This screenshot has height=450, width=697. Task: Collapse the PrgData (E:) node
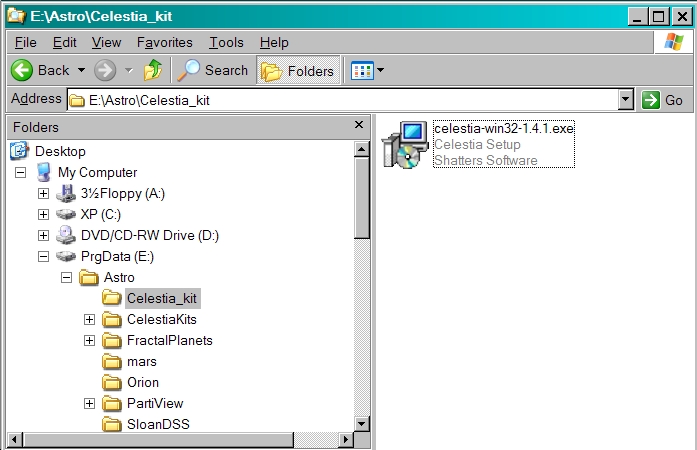point(44,257)
